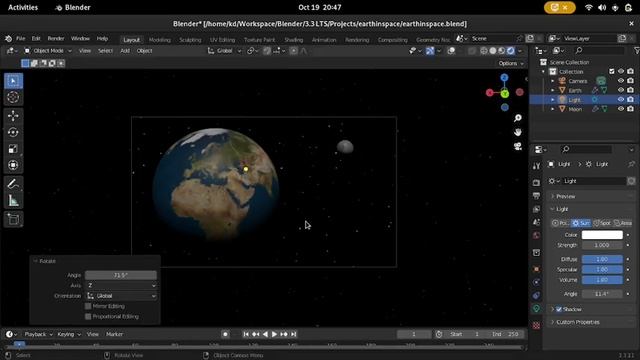Select the Rotate tool
This screenshot has height=360, width=640.
13,132
